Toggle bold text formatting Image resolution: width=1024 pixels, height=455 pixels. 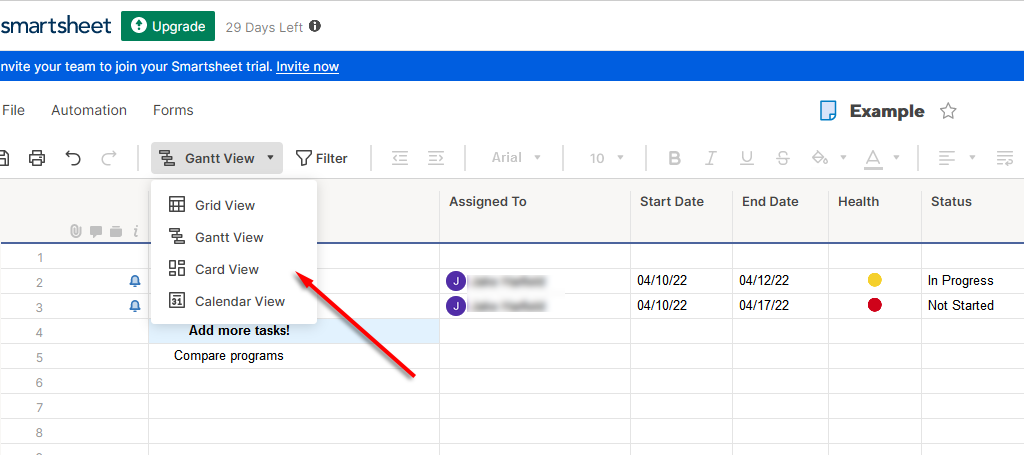click(x=674, y=158)
